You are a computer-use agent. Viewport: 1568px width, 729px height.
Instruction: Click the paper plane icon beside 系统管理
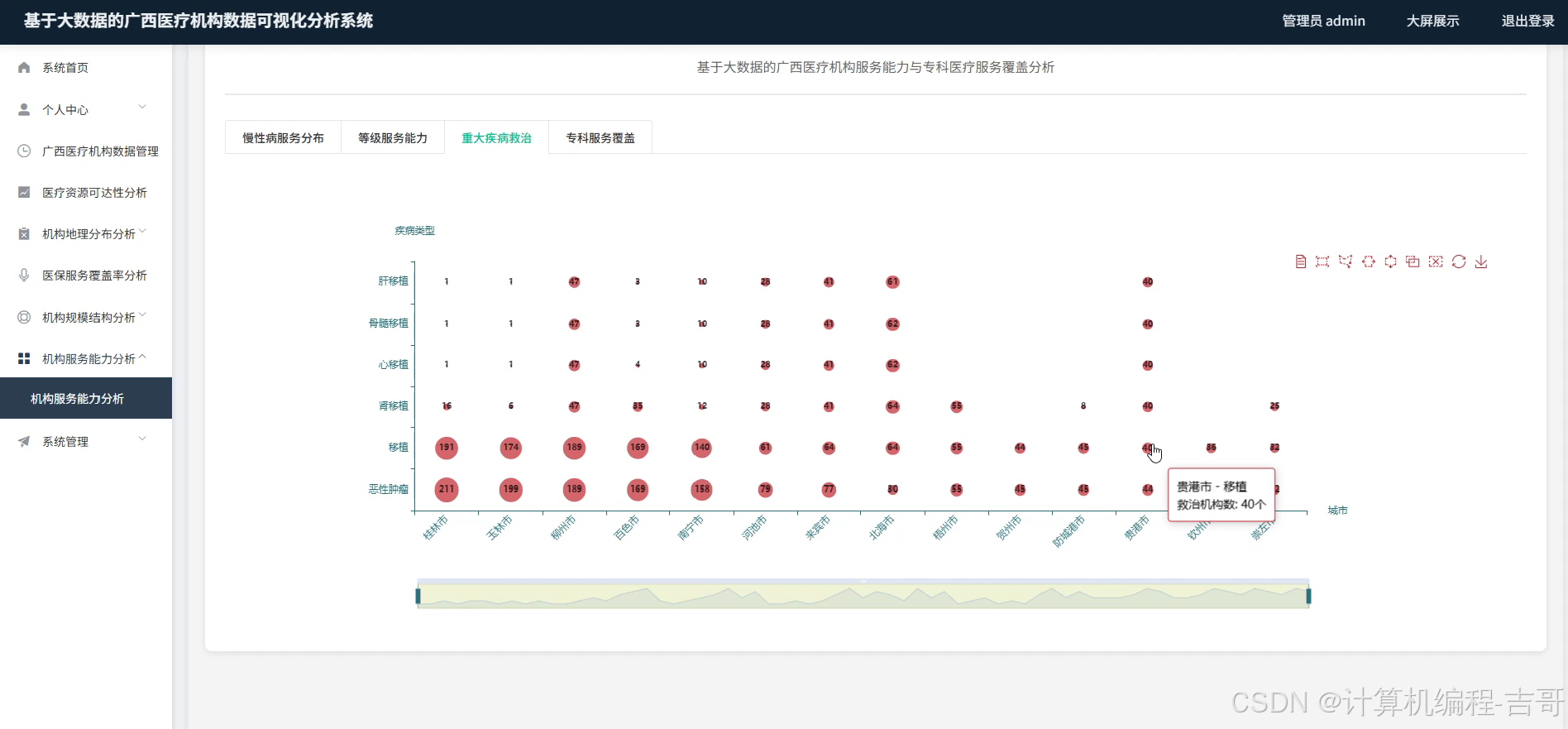coord(24,441)
